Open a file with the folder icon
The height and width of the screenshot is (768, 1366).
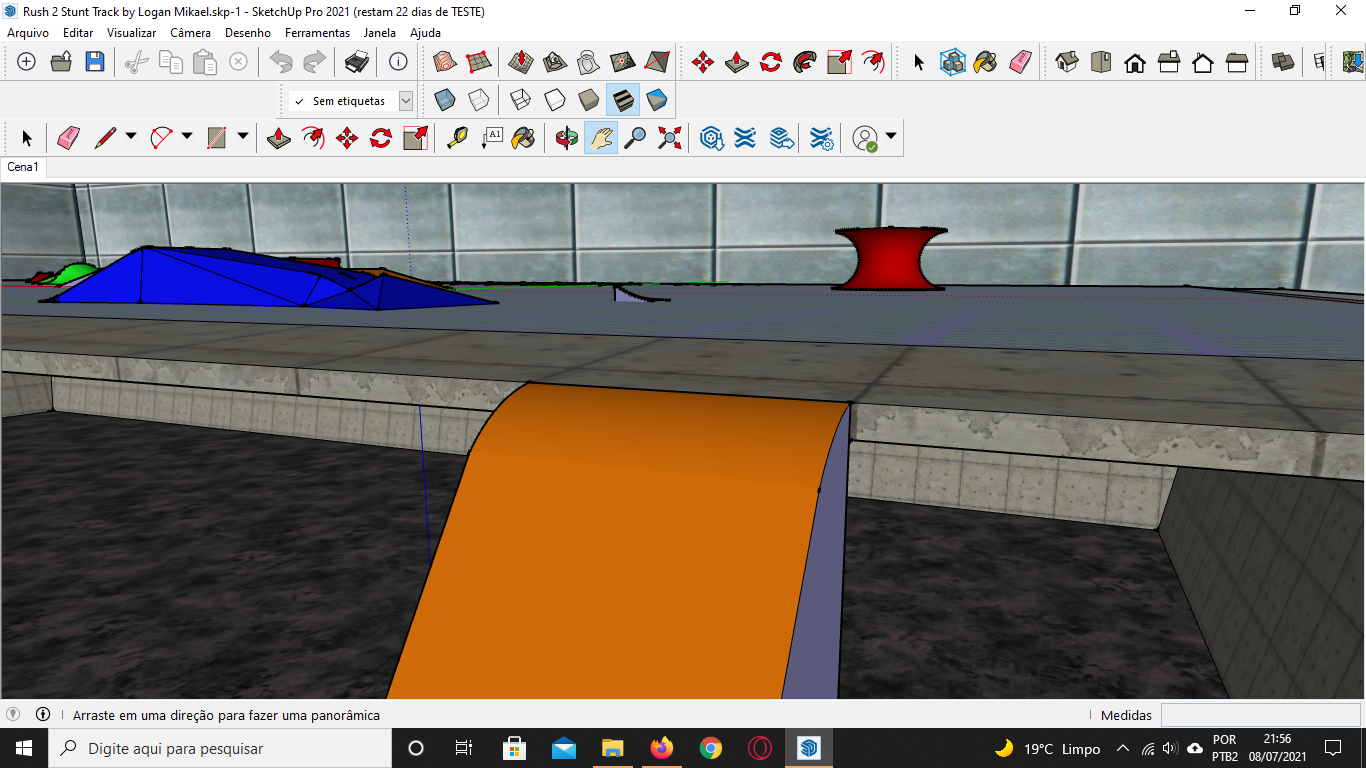[61, 62]
